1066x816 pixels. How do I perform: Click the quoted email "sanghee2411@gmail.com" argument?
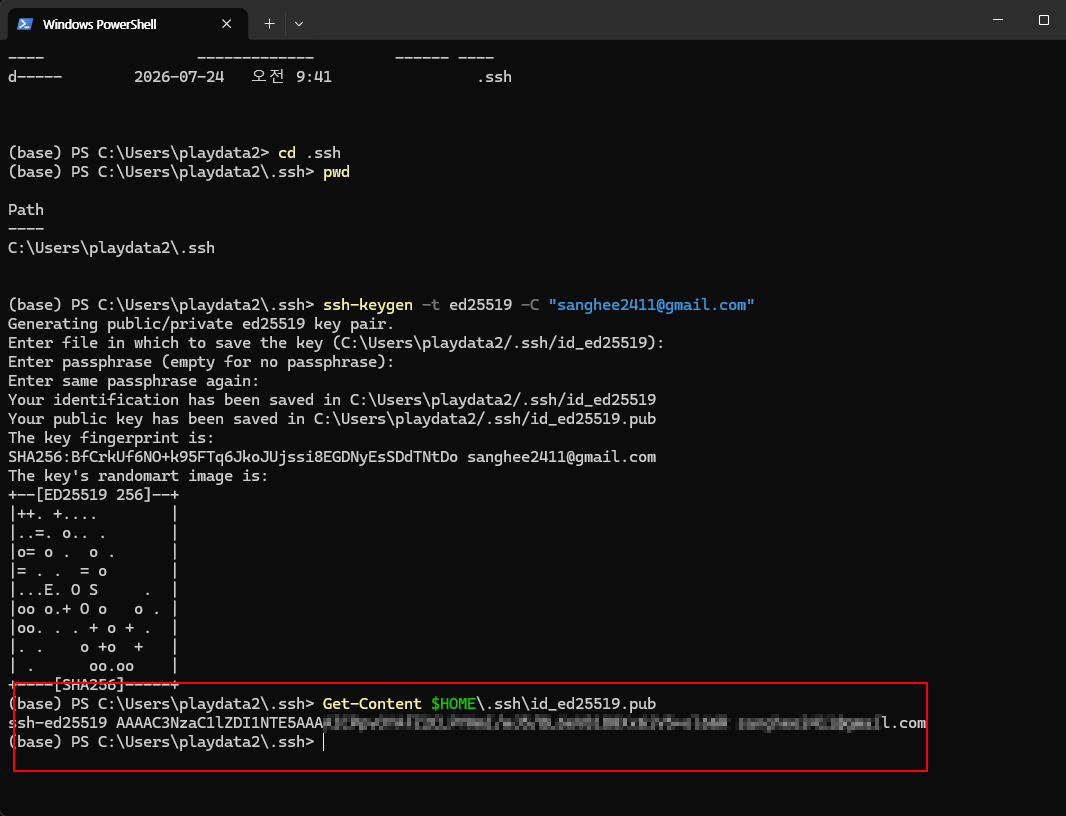(651, 305)
